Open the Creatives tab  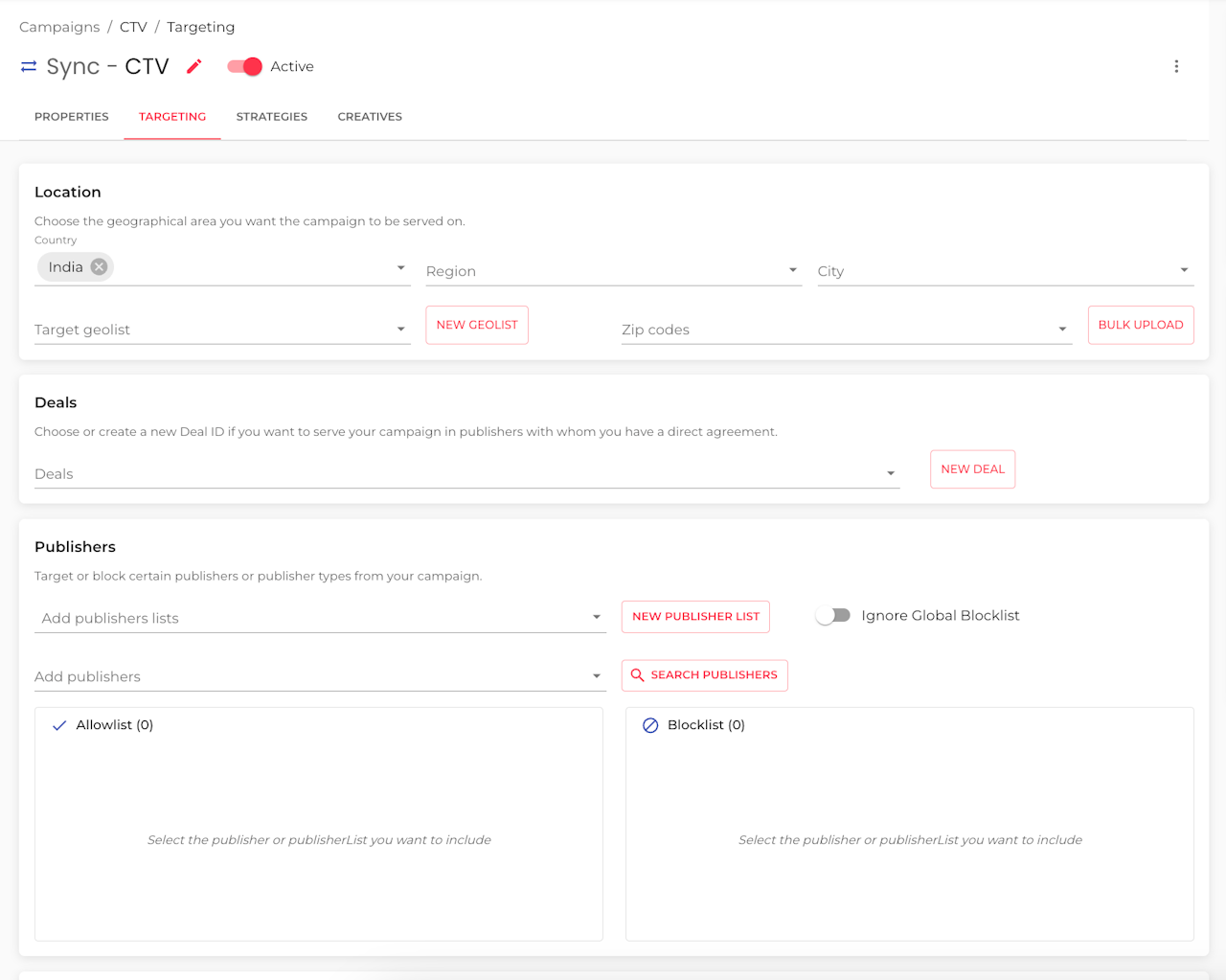point(370,117)
